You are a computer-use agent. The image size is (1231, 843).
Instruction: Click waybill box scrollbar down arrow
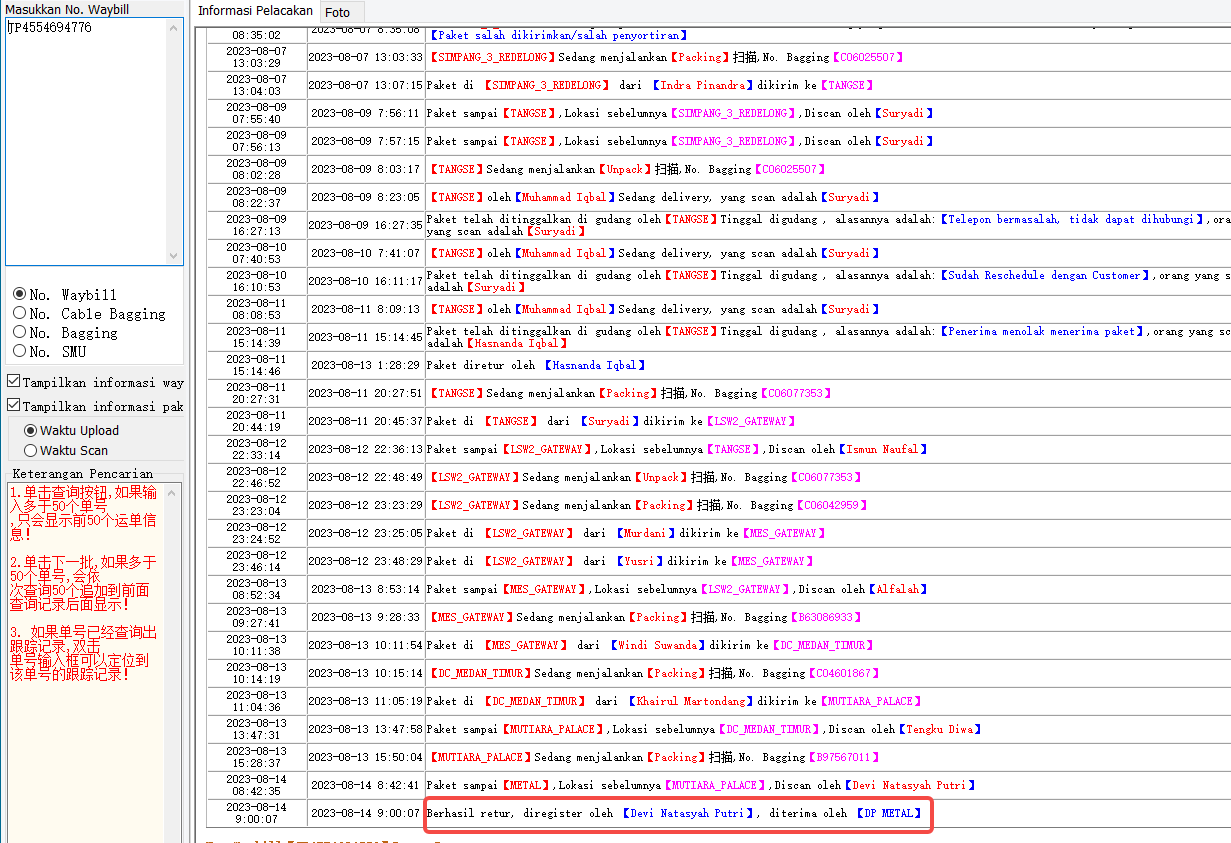pyautogui.click(x=176, y=256)
